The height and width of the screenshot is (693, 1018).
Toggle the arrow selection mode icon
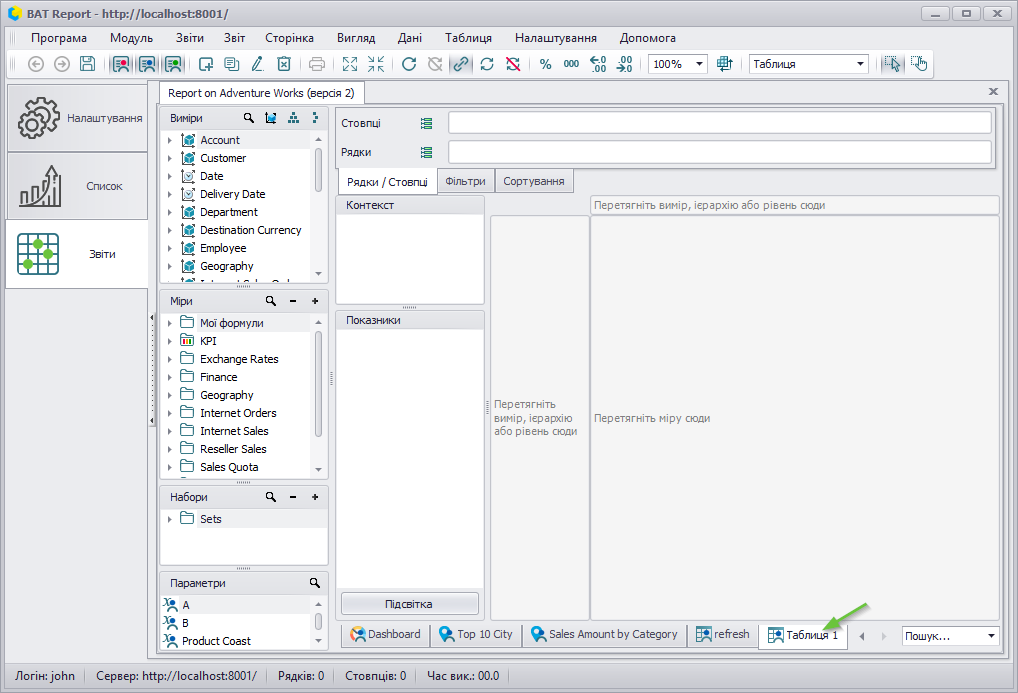(x=893, y=64)
